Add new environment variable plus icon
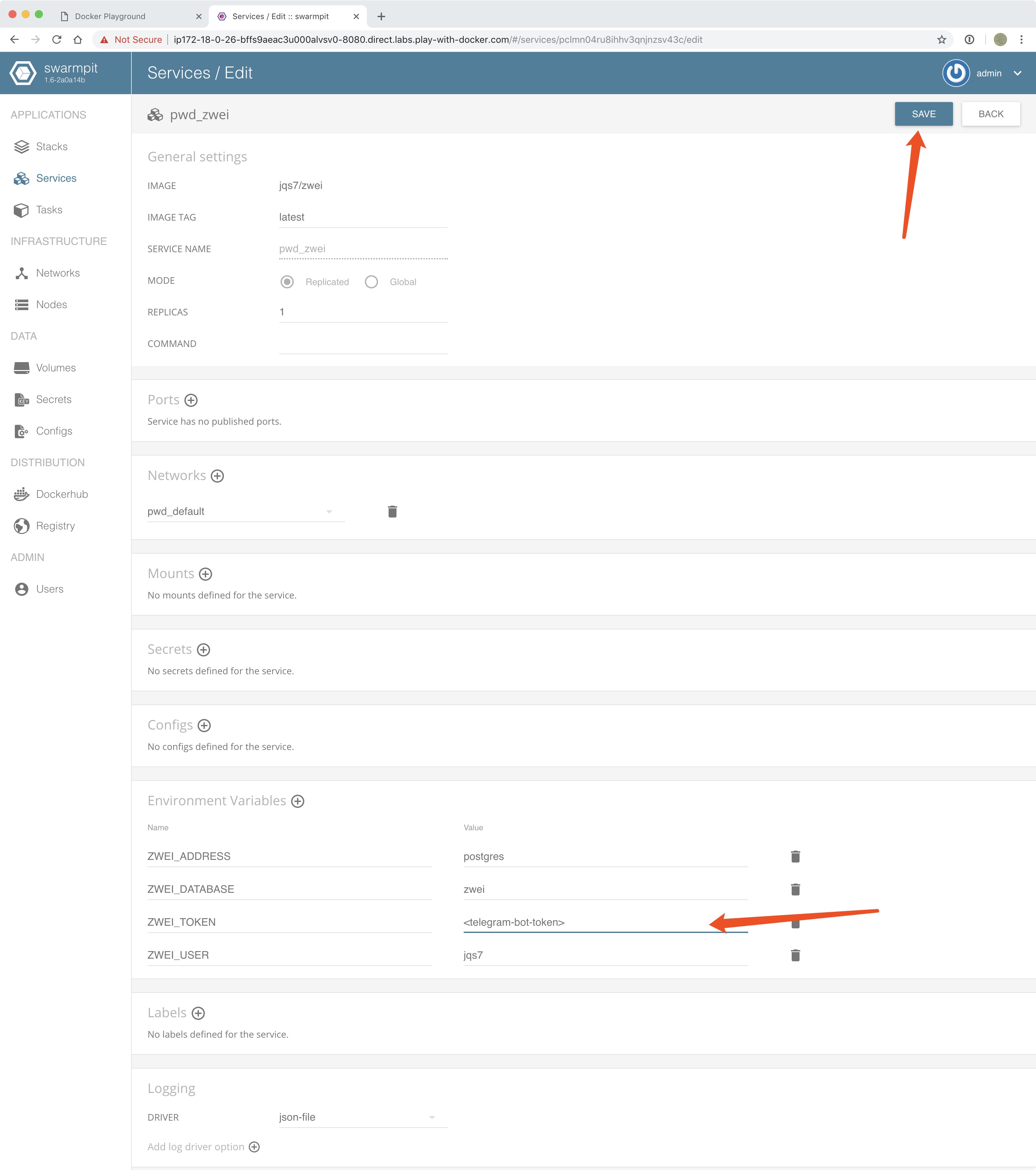Screen dimensions: 1036x1170 point(297,801)
